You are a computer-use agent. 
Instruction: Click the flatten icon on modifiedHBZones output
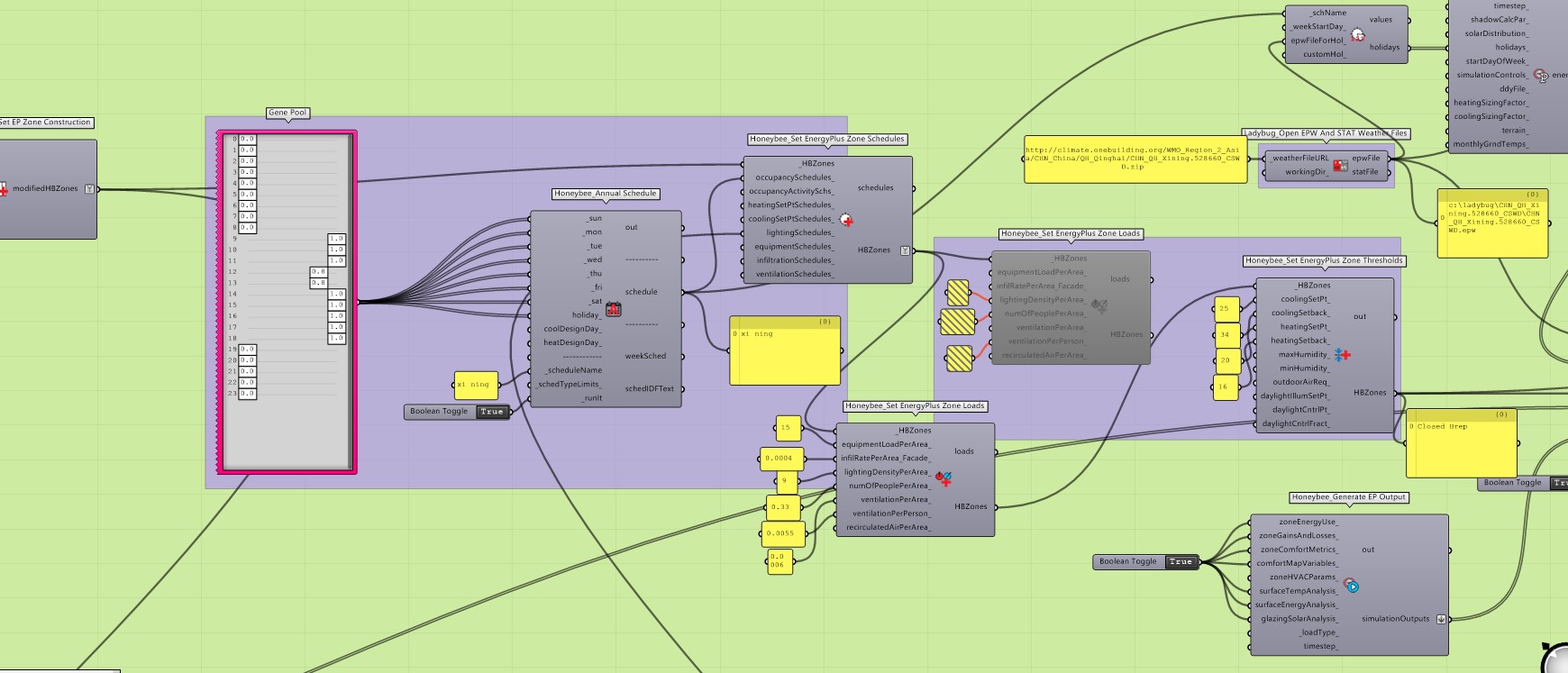tap(89, 189)
